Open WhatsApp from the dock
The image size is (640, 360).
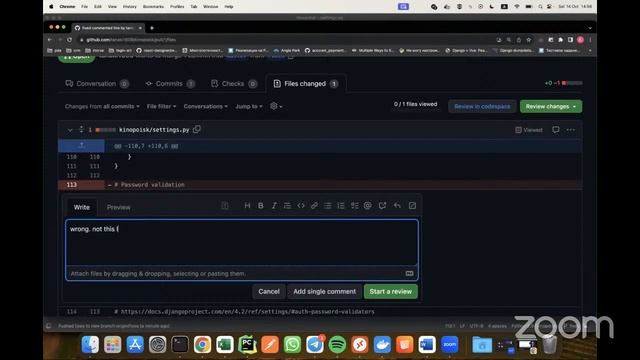point(292,345)
